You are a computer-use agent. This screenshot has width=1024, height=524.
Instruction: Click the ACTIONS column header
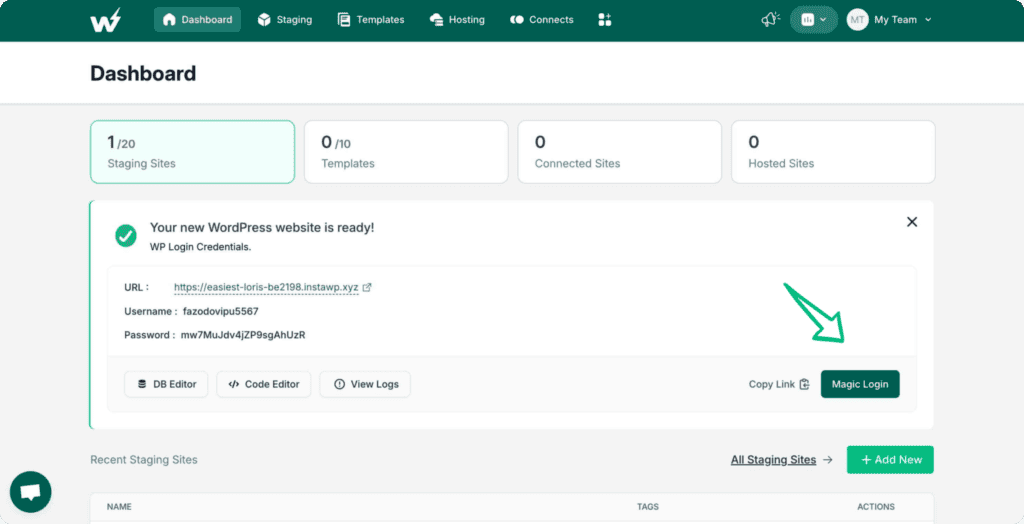click(x=876, y=507)
